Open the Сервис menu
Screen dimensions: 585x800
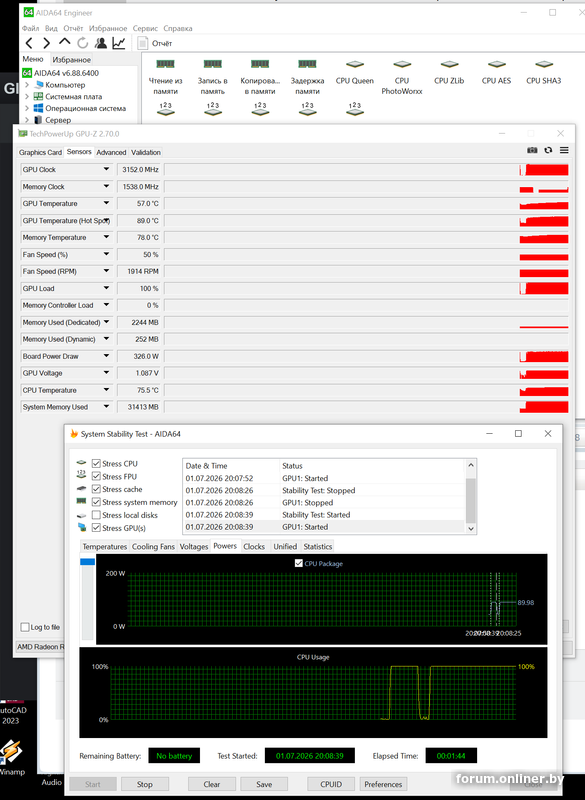click(x=145, y=28)
